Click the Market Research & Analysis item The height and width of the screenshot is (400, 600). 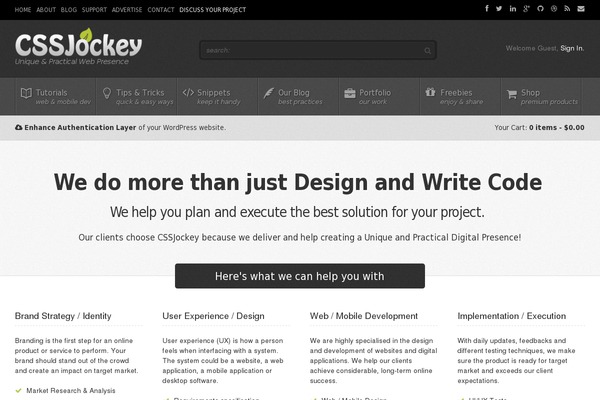[71, 390]
